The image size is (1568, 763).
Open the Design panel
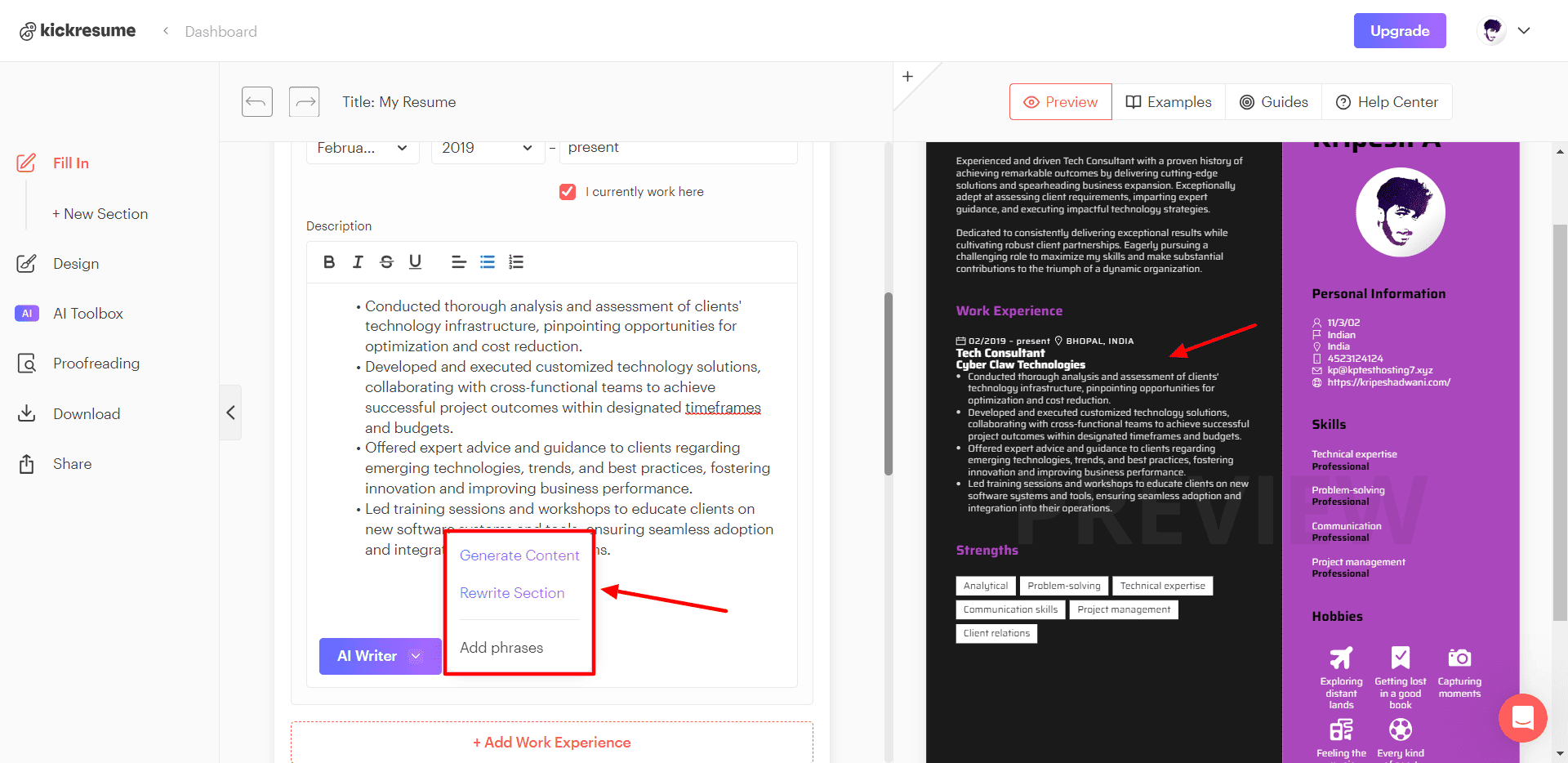pos(76,264)
